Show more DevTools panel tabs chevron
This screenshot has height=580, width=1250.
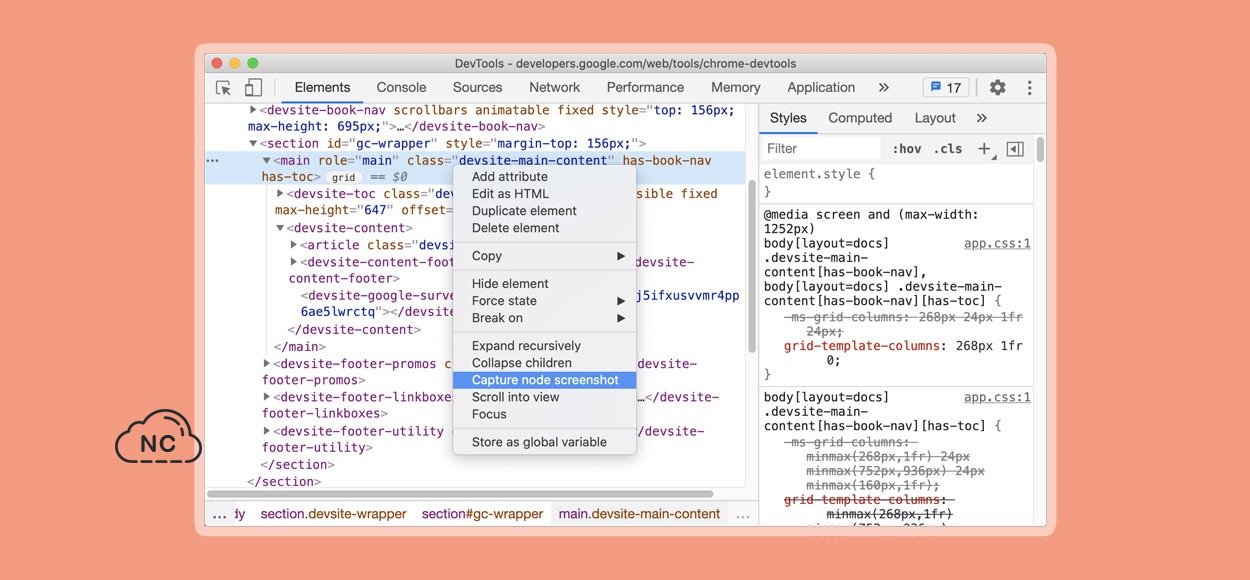pos(883,88)
